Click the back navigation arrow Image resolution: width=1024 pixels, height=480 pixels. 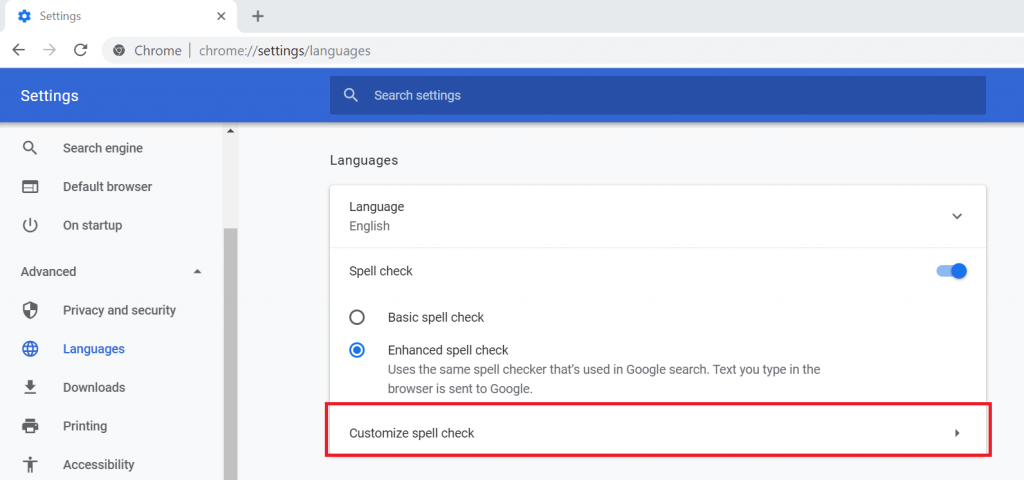19,50
